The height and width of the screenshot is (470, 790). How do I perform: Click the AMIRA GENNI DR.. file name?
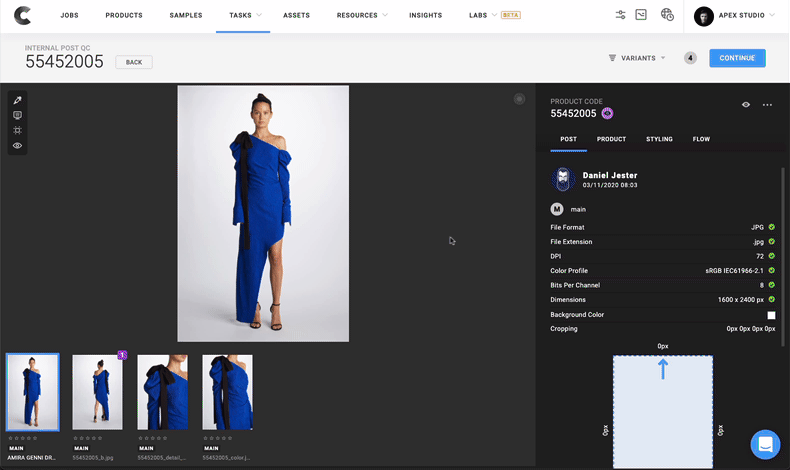tap(31, 457)
